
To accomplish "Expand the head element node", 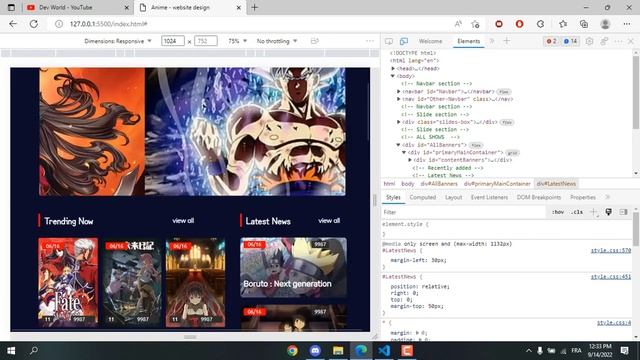I will [x=393, y=69].
